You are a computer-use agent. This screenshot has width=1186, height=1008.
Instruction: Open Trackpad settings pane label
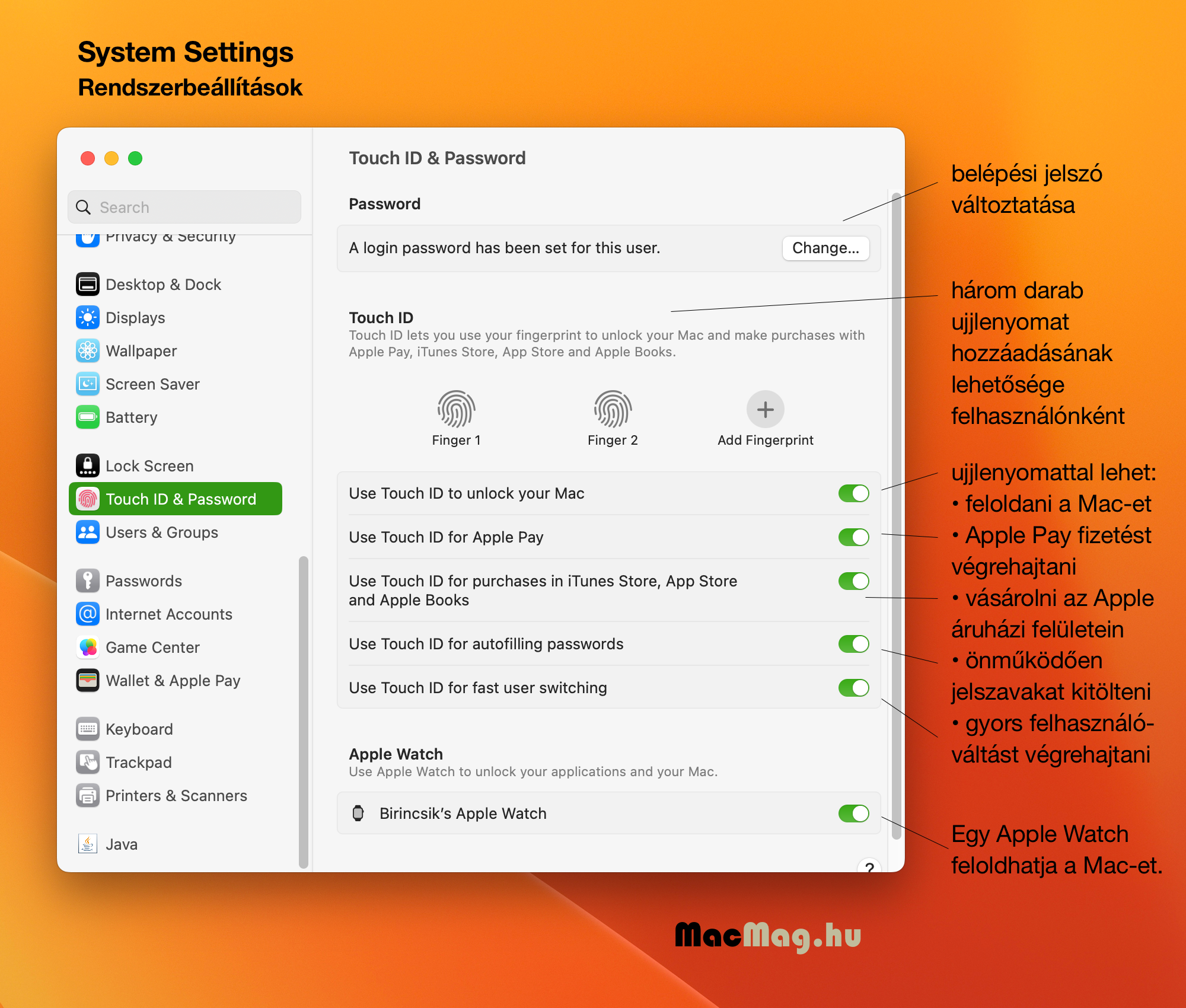139,763
